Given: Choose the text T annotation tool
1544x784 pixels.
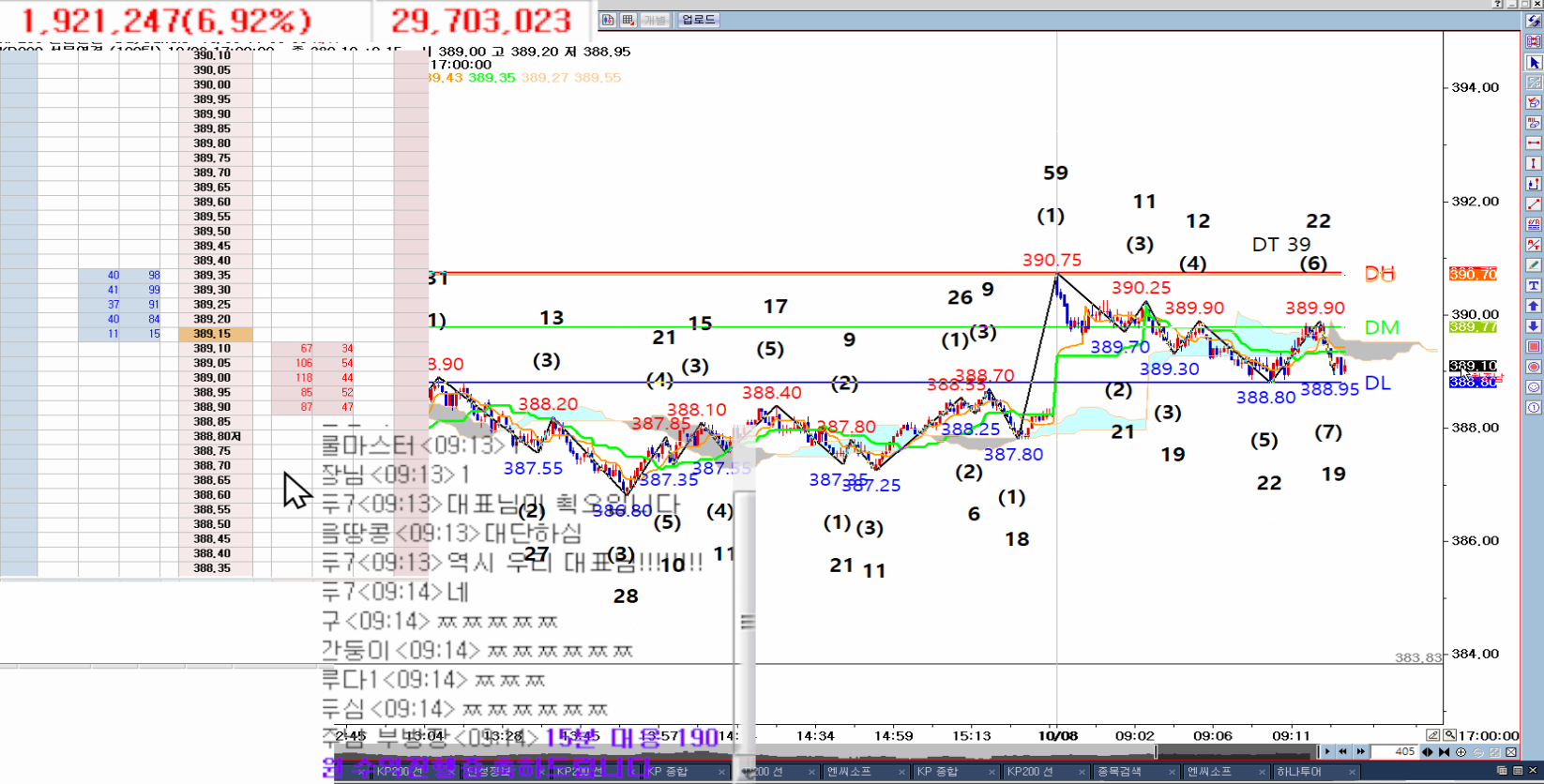Looking at the screenshot, I should coord(1534,286).
